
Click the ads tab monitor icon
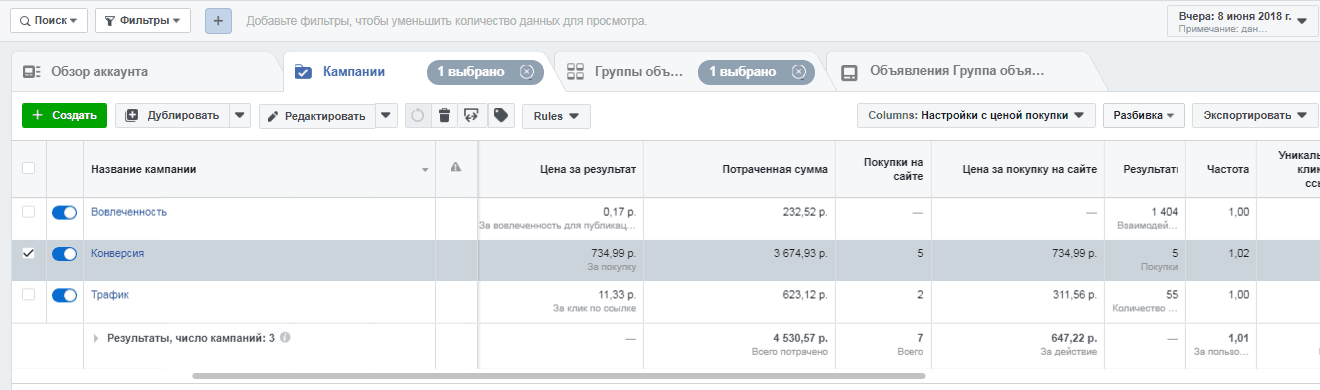click(849, 72)
